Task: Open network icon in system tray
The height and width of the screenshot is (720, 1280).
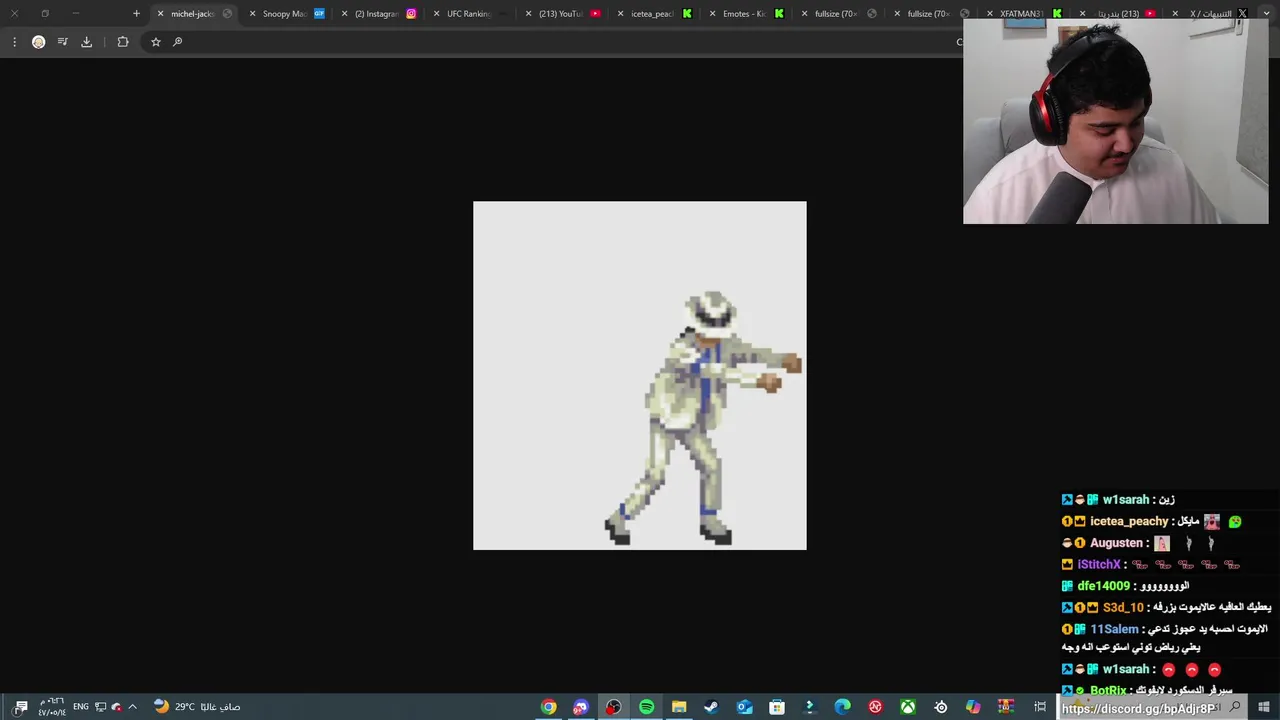Action: point(100,707)
